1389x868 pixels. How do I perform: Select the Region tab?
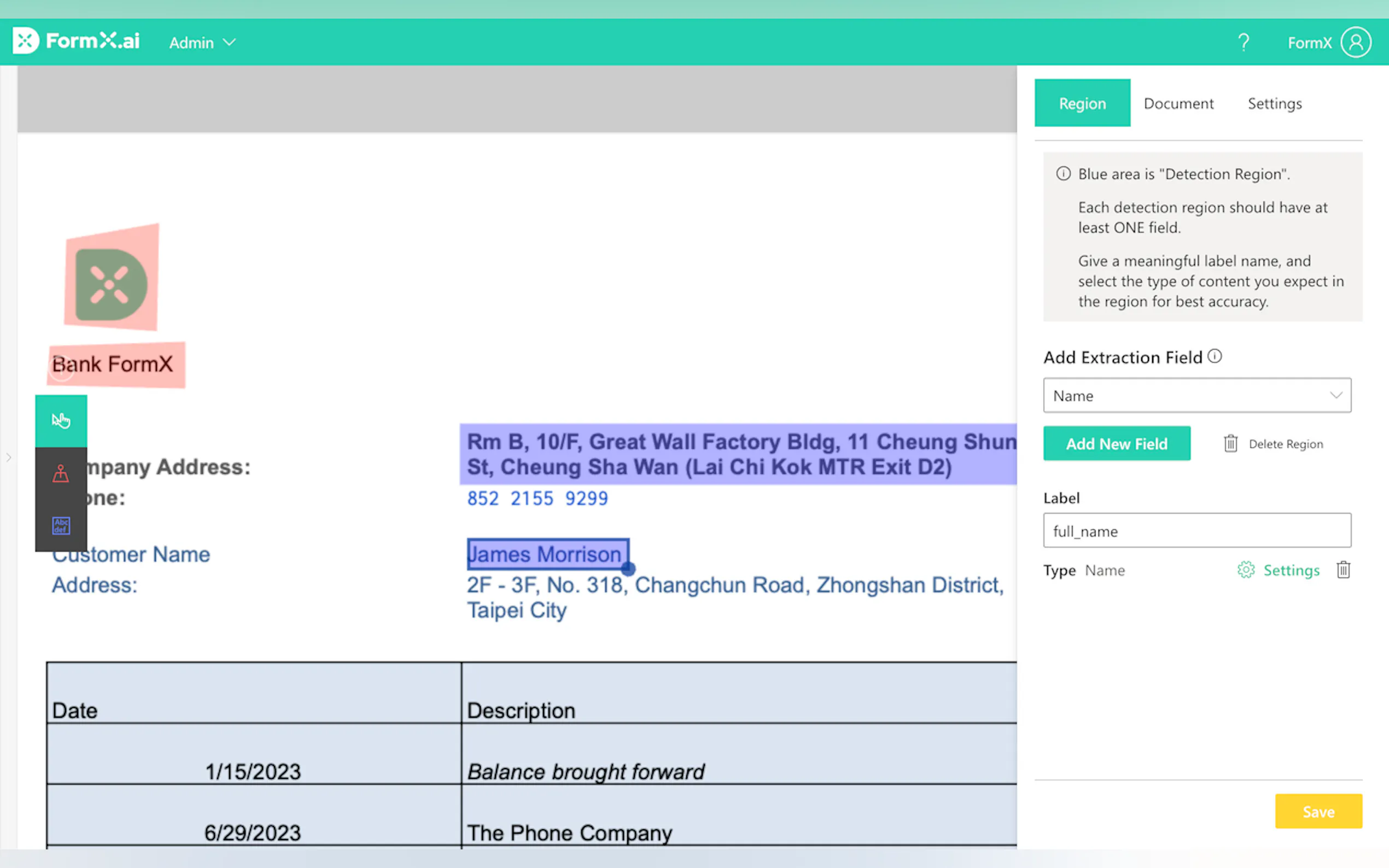point(1082,103)
